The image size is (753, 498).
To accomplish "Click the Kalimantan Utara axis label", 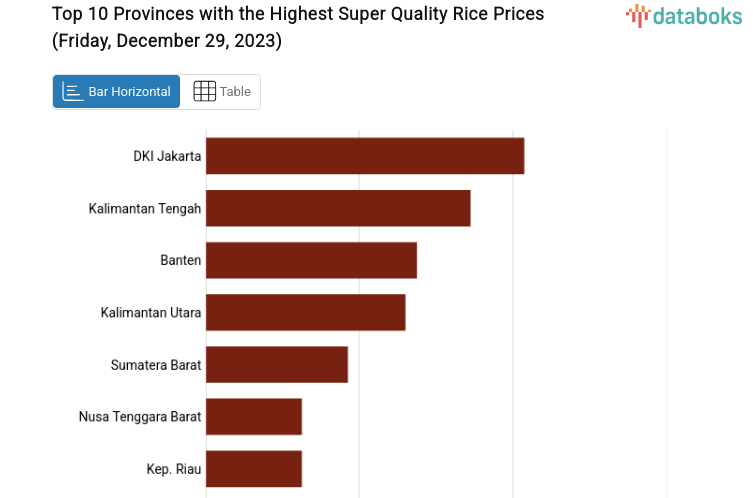I will click(151, 312).
